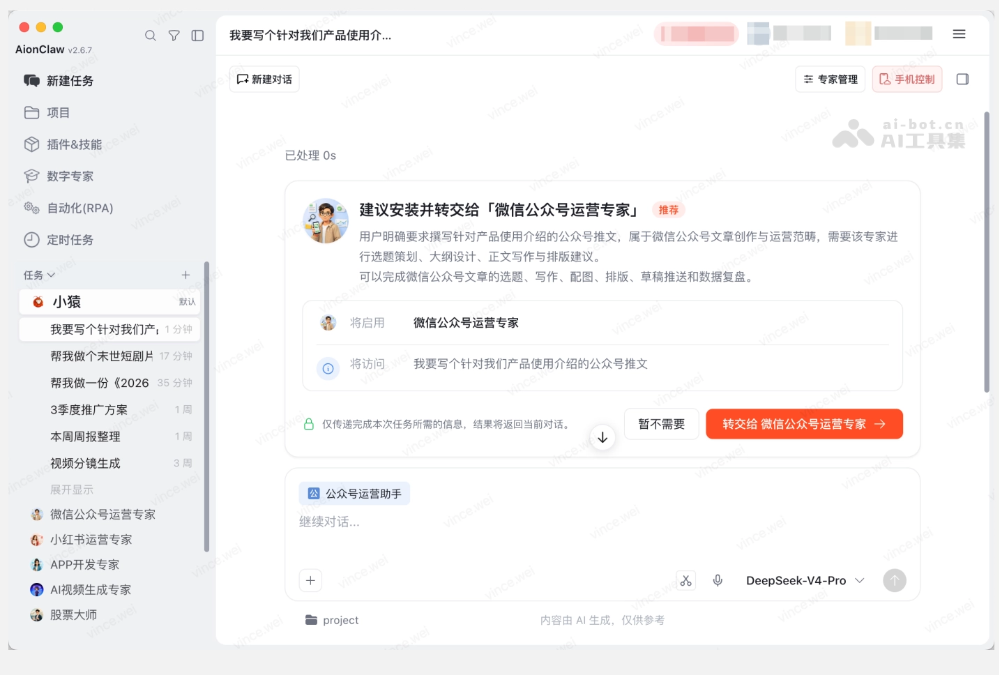Click the info icon beside 将访问
999x675 pixels.
327,368
